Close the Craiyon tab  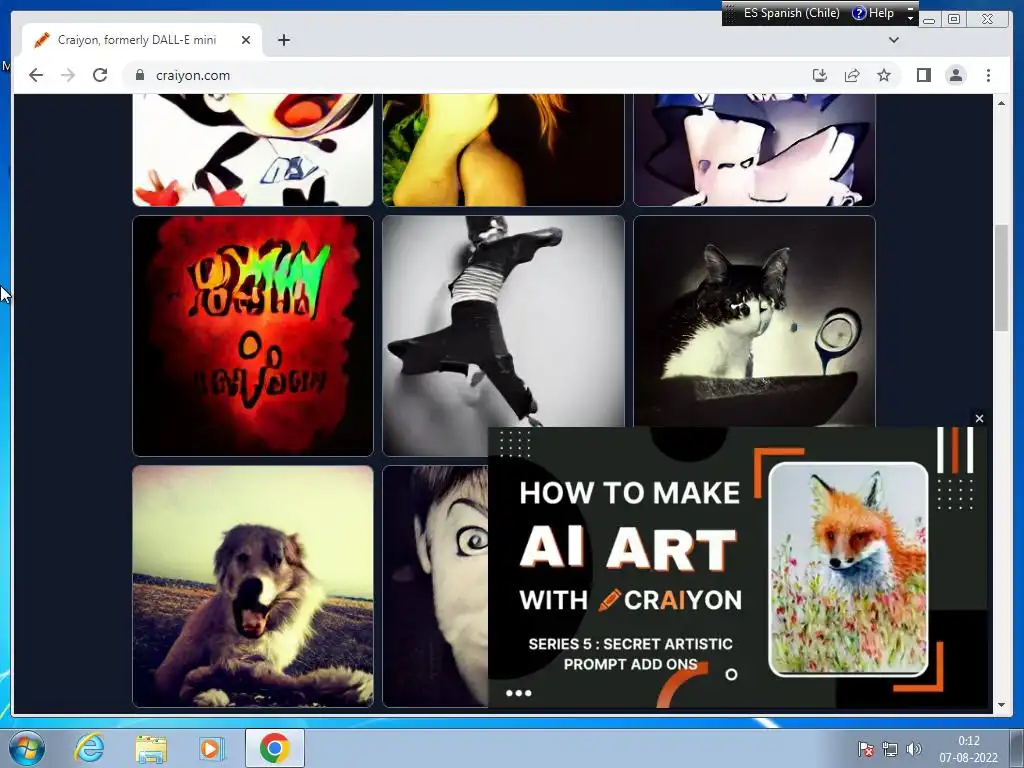pos(246,40)
